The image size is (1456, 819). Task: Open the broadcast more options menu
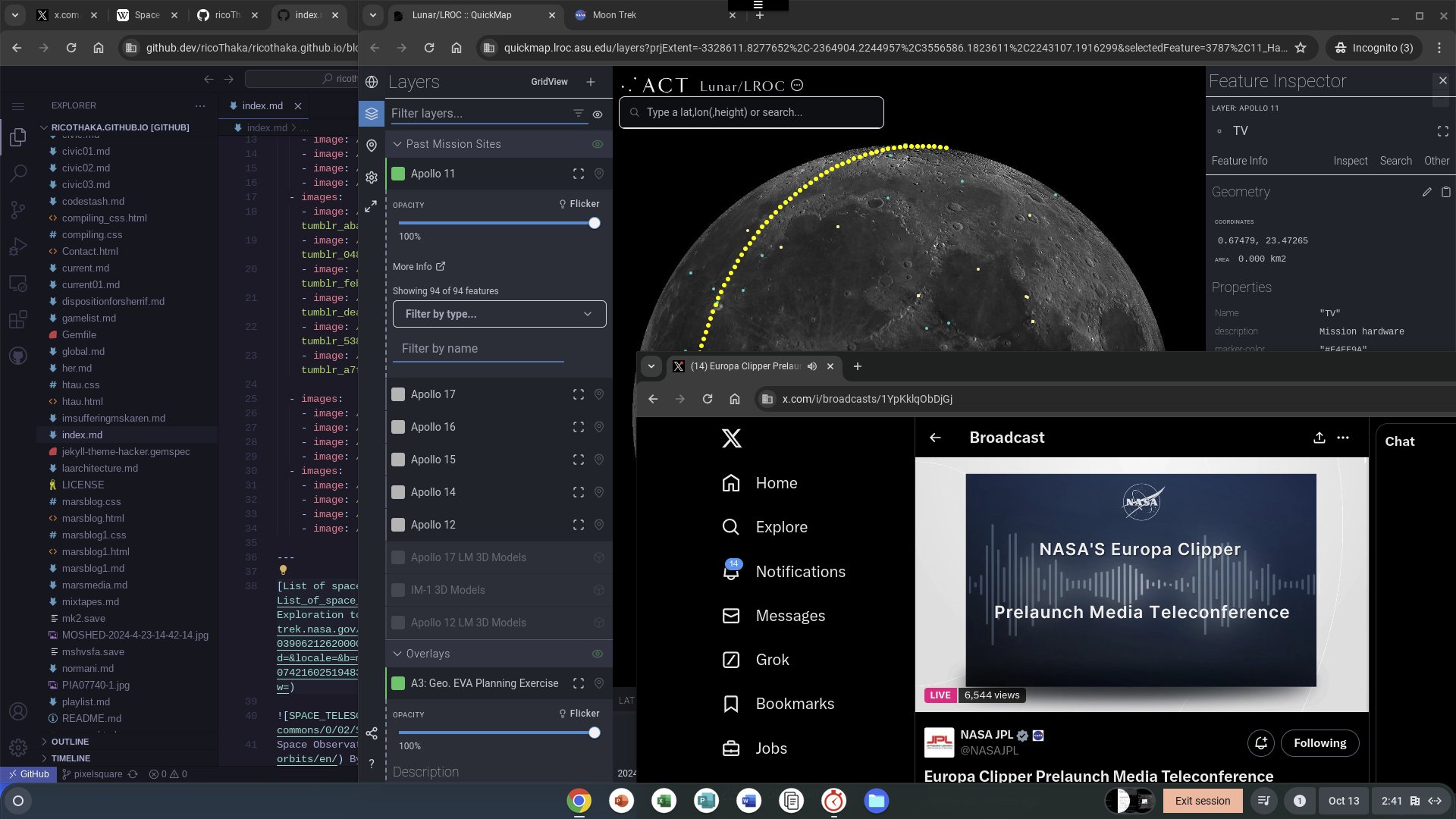1343,438
